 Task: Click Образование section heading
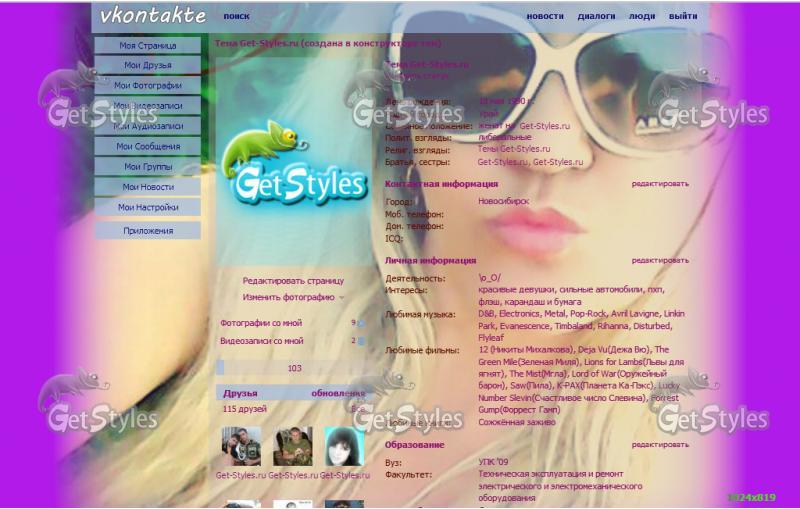point(414,445)
